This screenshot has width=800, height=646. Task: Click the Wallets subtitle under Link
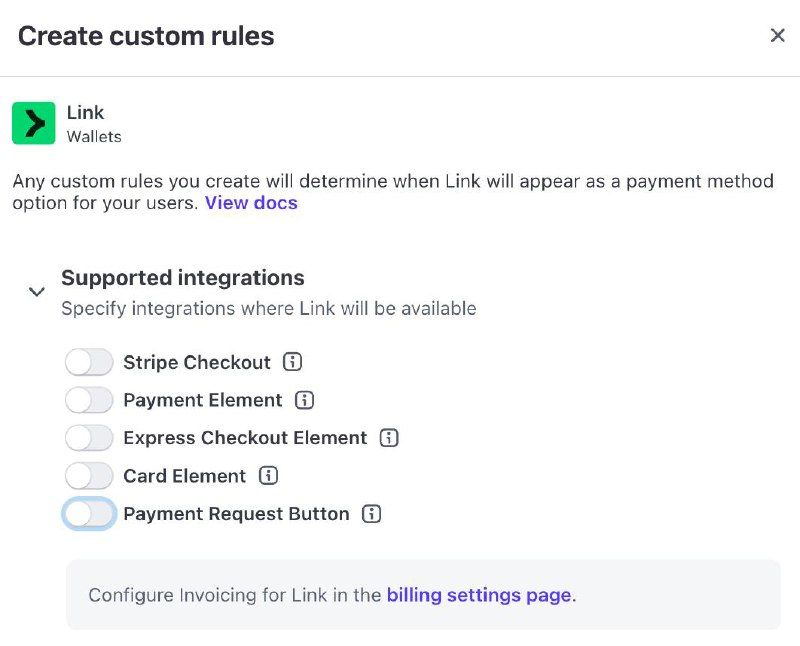click(x=94, y=136)
